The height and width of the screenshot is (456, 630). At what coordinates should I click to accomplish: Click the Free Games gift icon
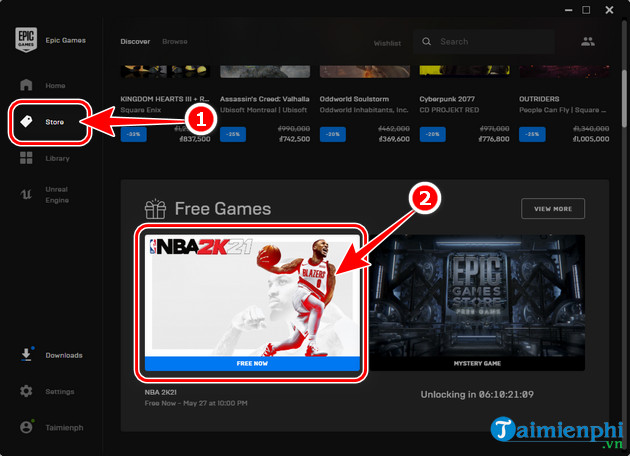point(155,209)
